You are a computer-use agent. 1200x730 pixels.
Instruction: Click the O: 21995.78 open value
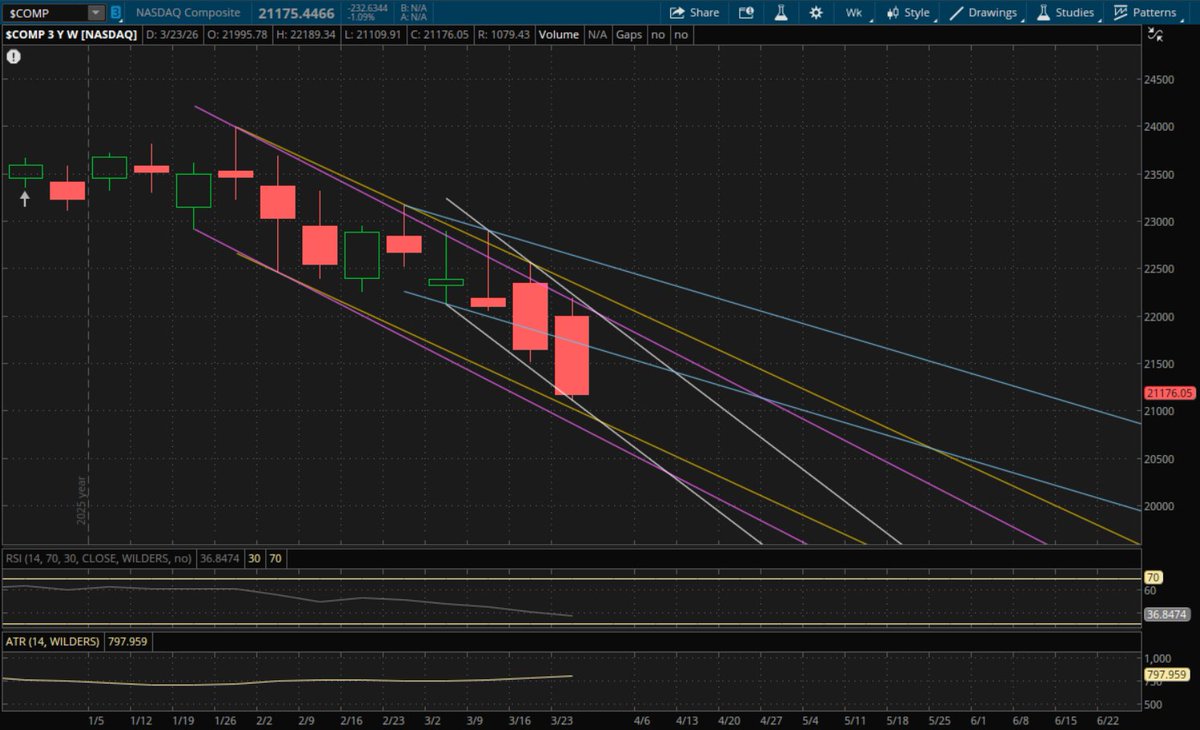pyautogui.click(x=238, y=34)
